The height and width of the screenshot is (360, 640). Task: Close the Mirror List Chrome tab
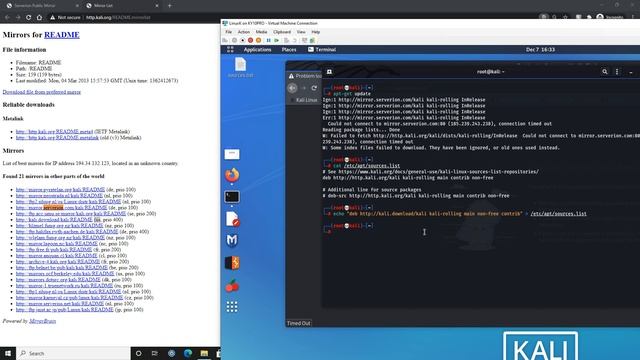pyautogui.click(x=157, y=6)
